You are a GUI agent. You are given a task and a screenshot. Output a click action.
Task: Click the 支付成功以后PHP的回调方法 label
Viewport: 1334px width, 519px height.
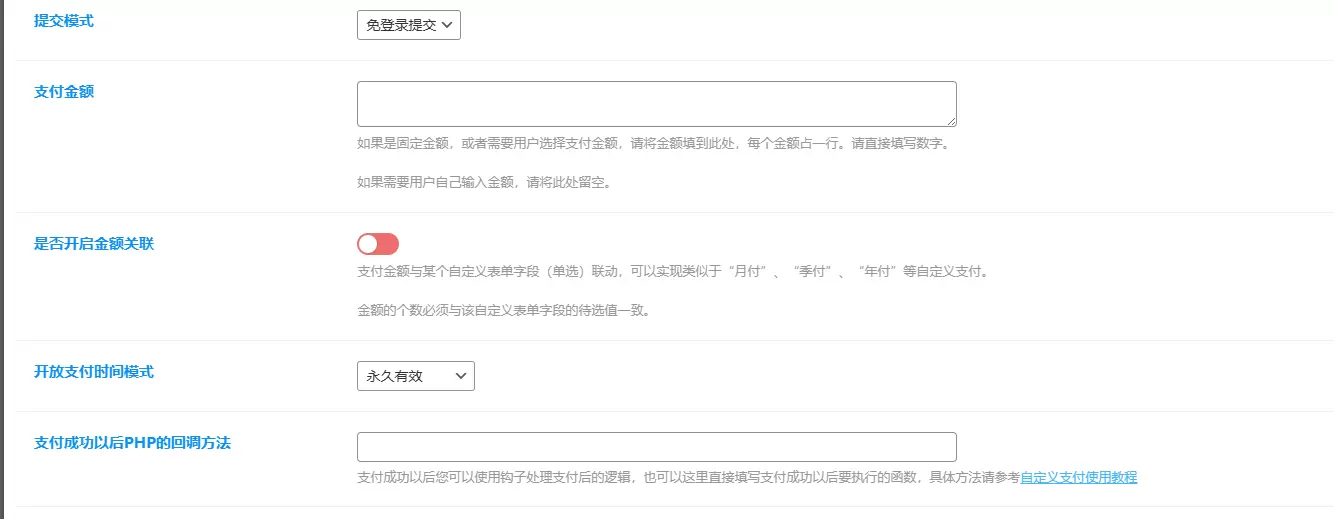coord(132,442)
